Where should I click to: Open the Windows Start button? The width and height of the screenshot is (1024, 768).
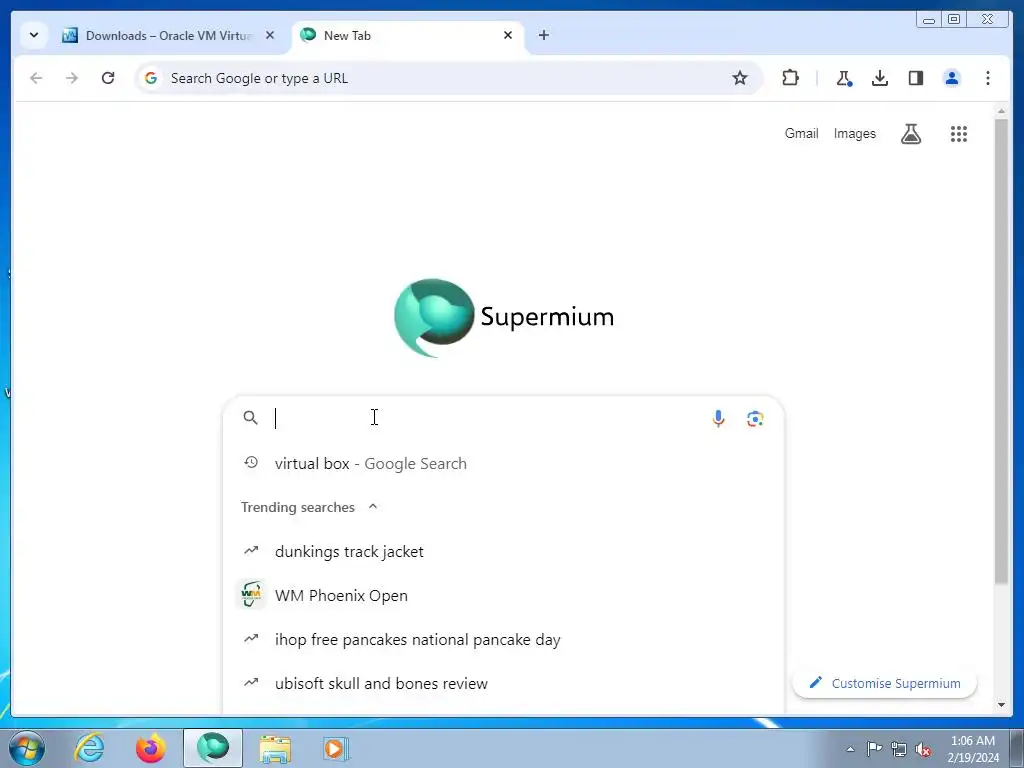pos(27,748)
